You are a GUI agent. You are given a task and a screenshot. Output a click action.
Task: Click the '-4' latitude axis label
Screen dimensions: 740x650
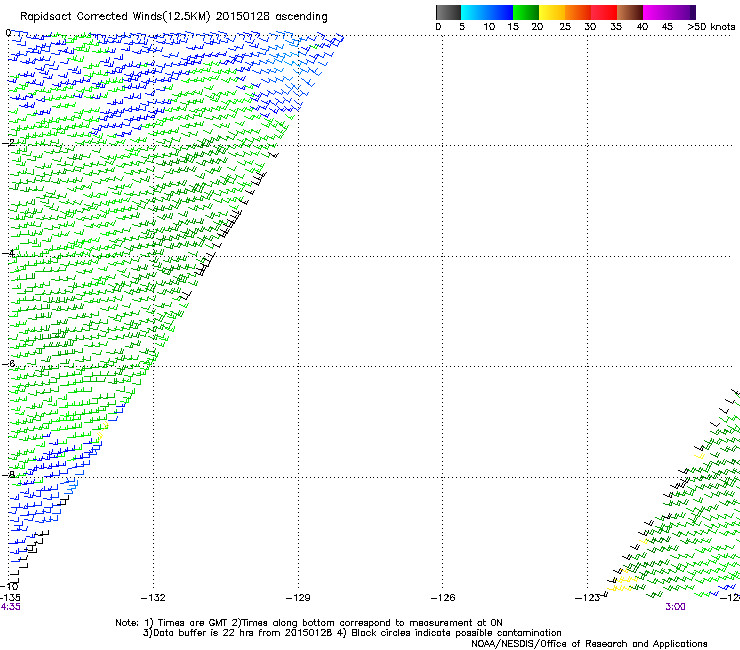8,253
